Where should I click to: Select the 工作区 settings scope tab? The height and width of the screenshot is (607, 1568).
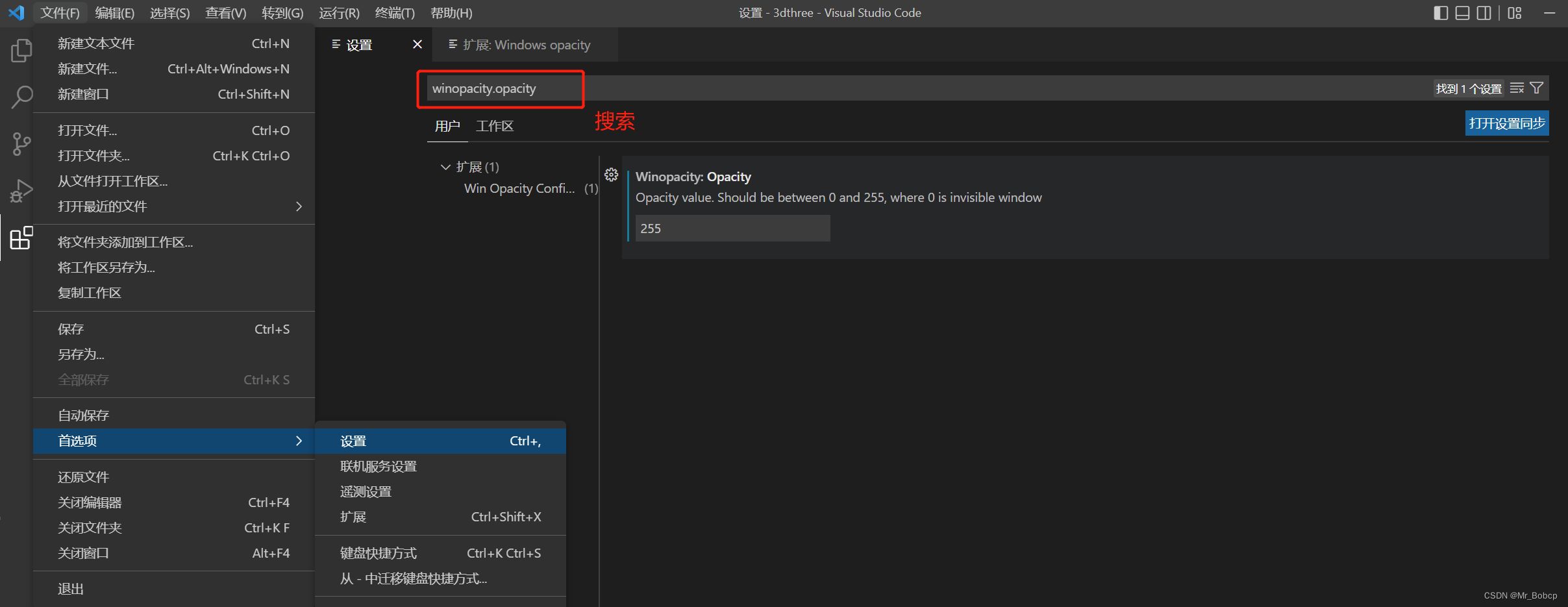(x=495, y=126)
